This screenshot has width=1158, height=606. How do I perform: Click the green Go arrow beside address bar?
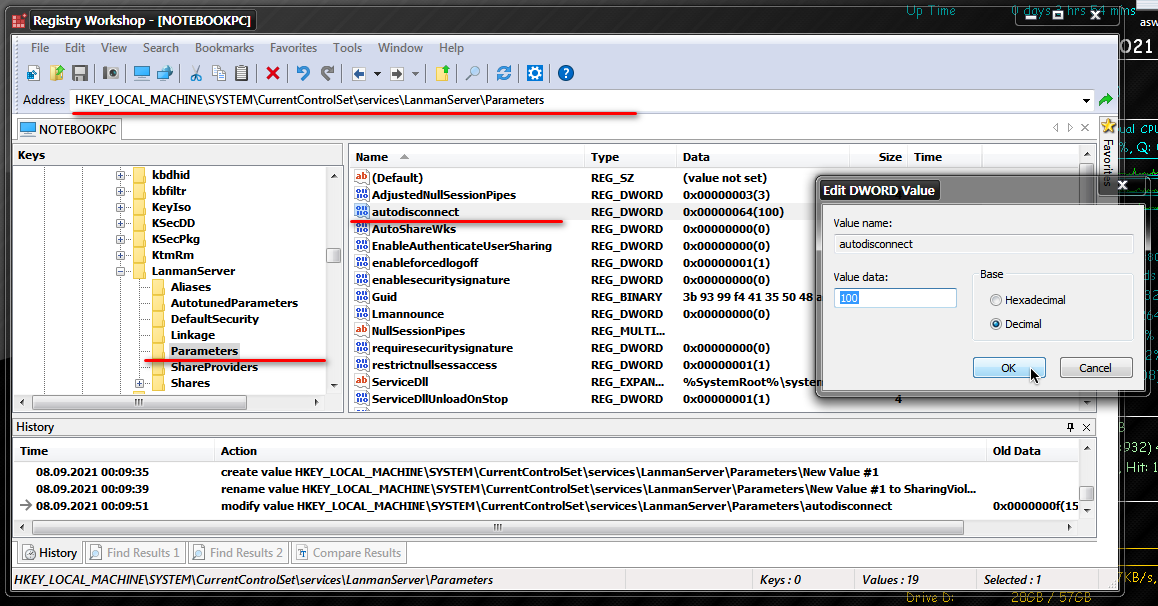pos(1106,100)
